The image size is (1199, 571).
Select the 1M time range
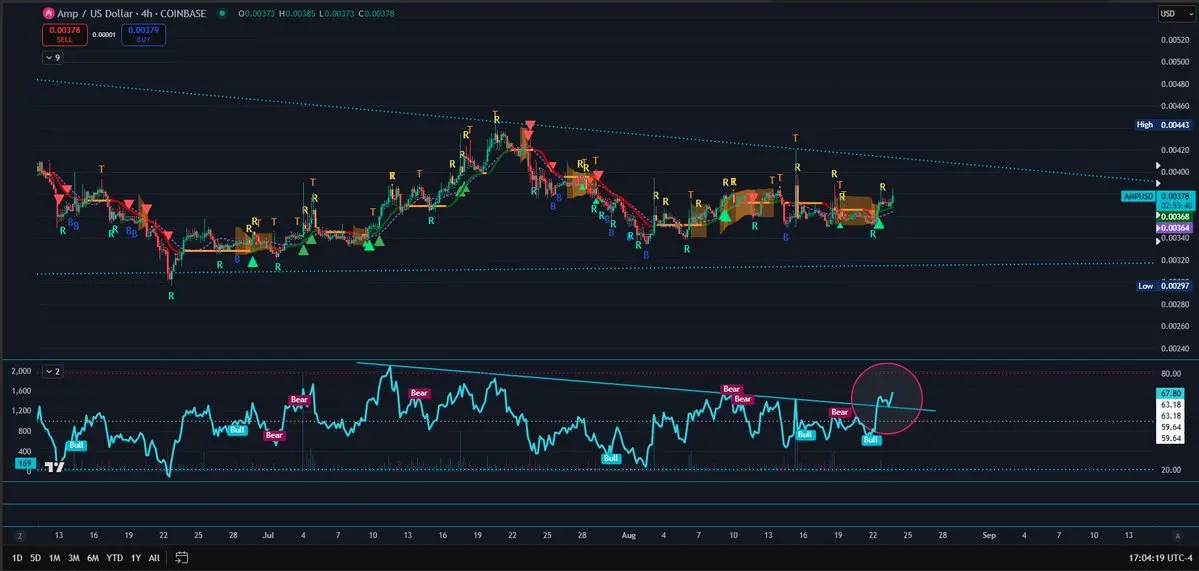coord(54,557)
